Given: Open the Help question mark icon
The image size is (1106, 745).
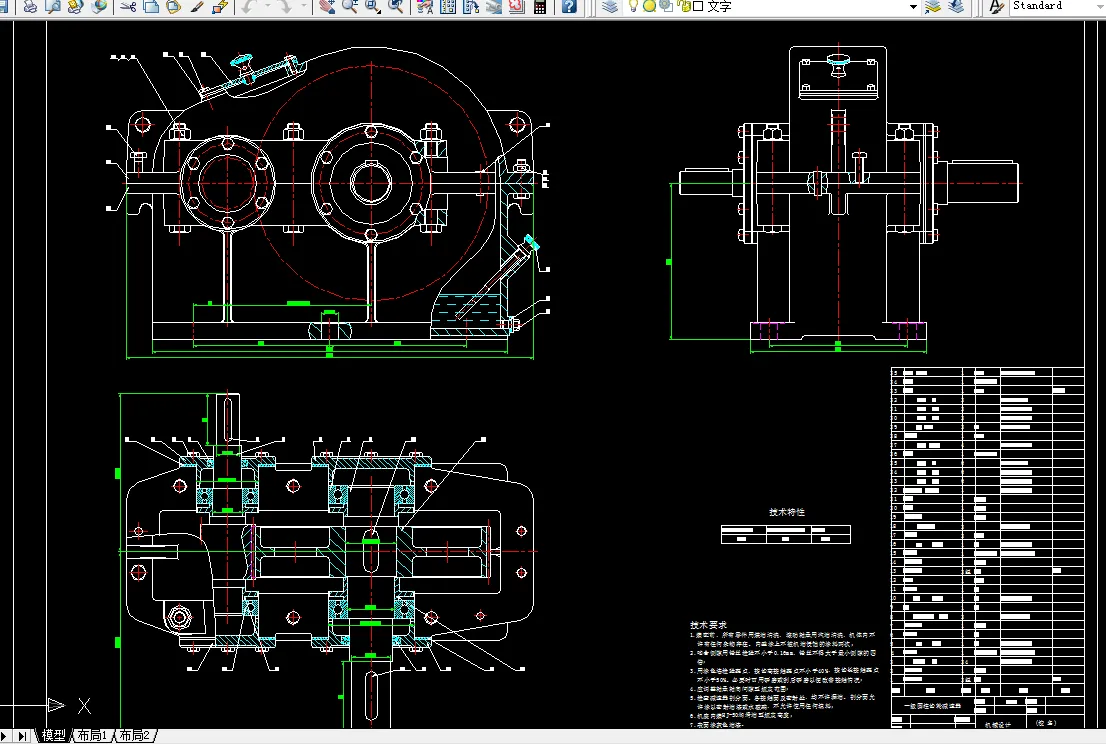Looking at the screenshot, I should [x=569, y=6].
